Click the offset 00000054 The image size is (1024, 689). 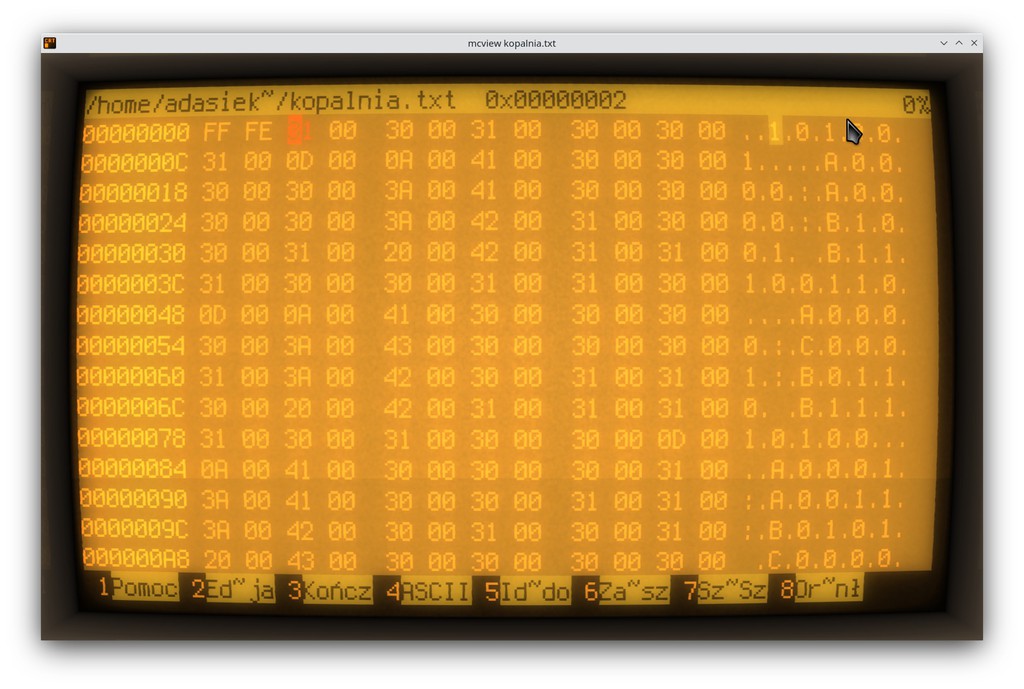(x=131, y=346)
